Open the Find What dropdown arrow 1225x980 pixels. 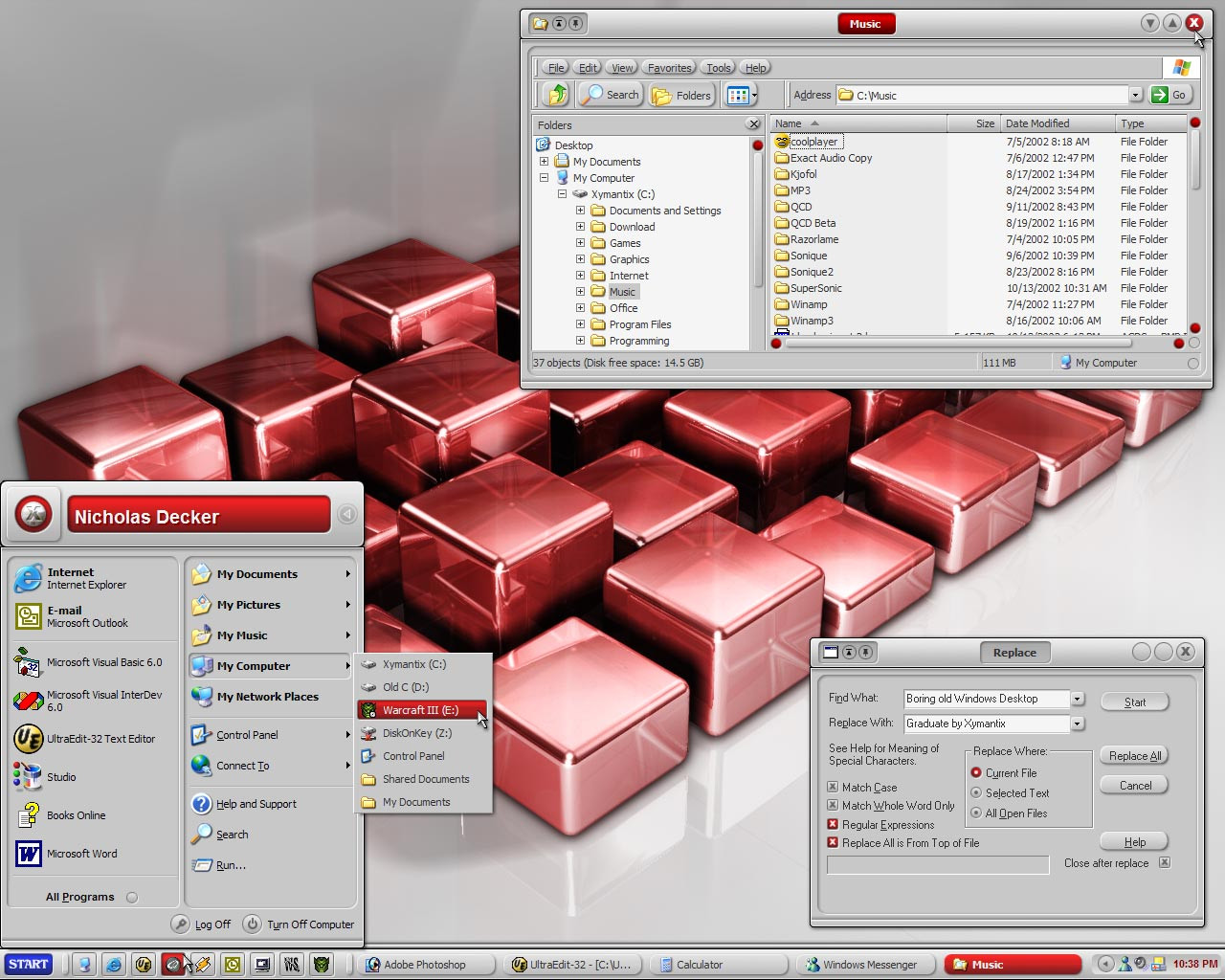pos(1078,699)
